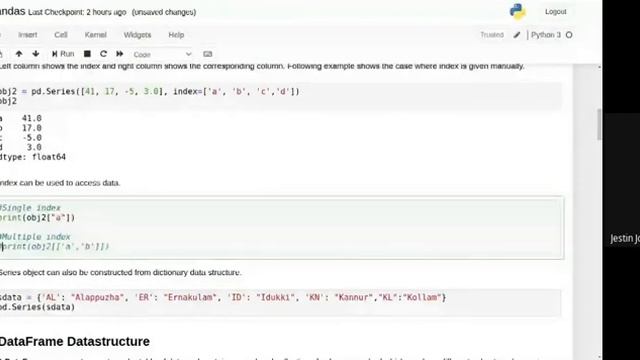This screenshot has width=640, height=360.
Task: Open the Cell menu
Action: 61,35
